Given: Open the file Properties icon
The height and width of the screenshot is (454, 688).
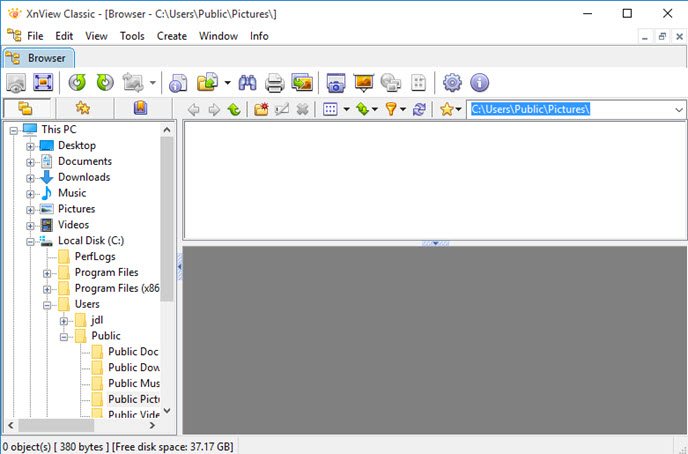Looking at the screenshot, I should pyautogui.click(x=178, y=82).
